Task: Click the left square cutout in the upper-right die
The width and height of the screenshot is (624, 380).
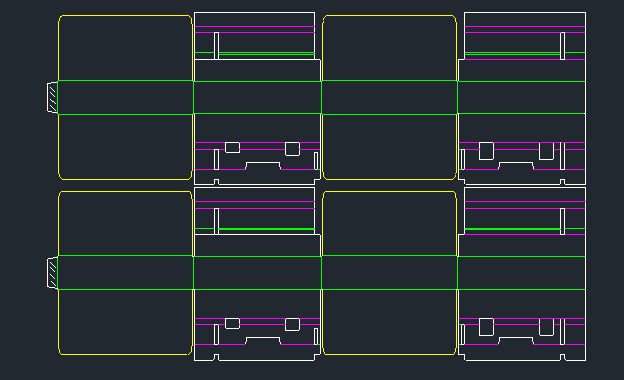Action: (486, 151)
